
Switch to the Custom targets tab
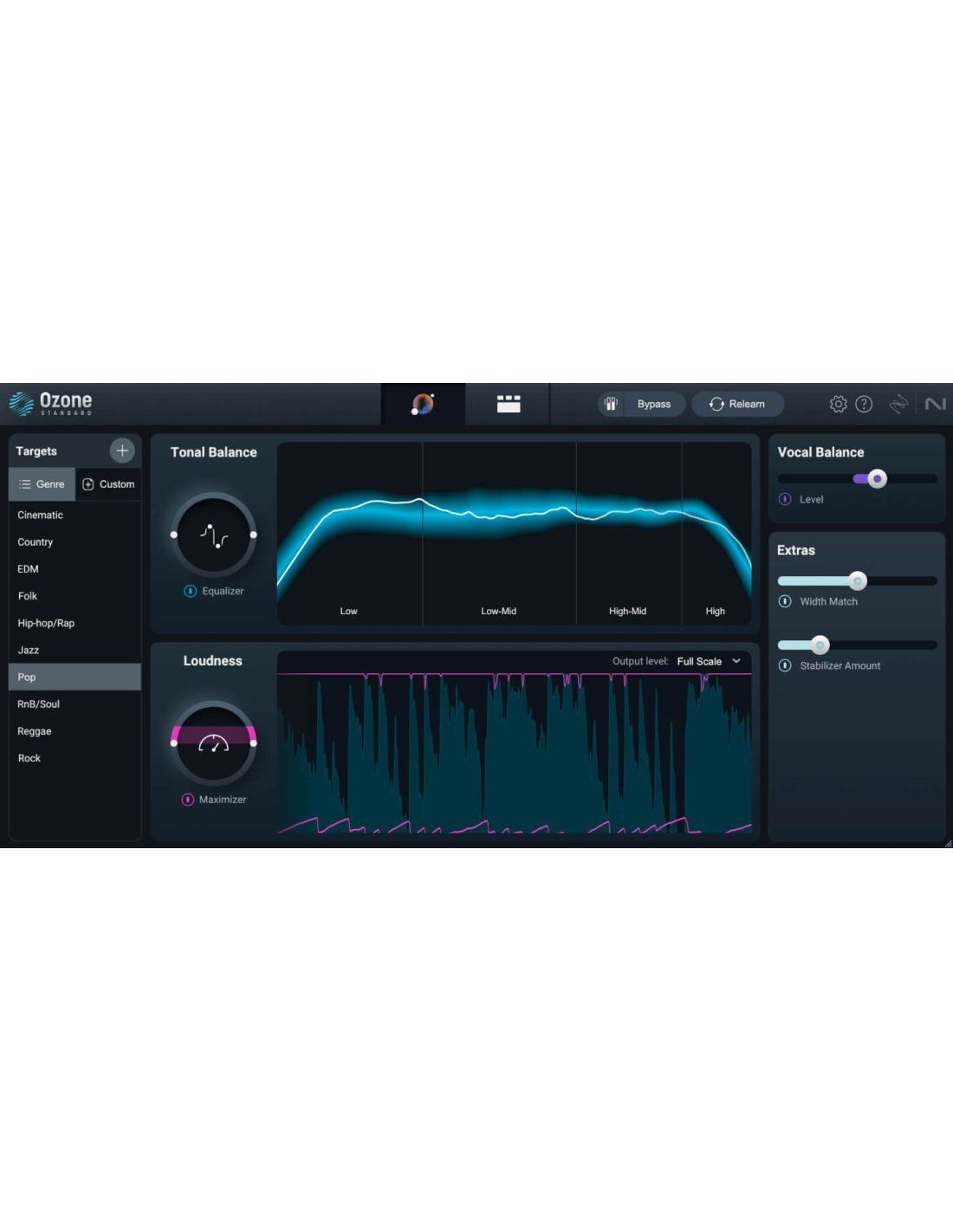click(x=108, y=484)
